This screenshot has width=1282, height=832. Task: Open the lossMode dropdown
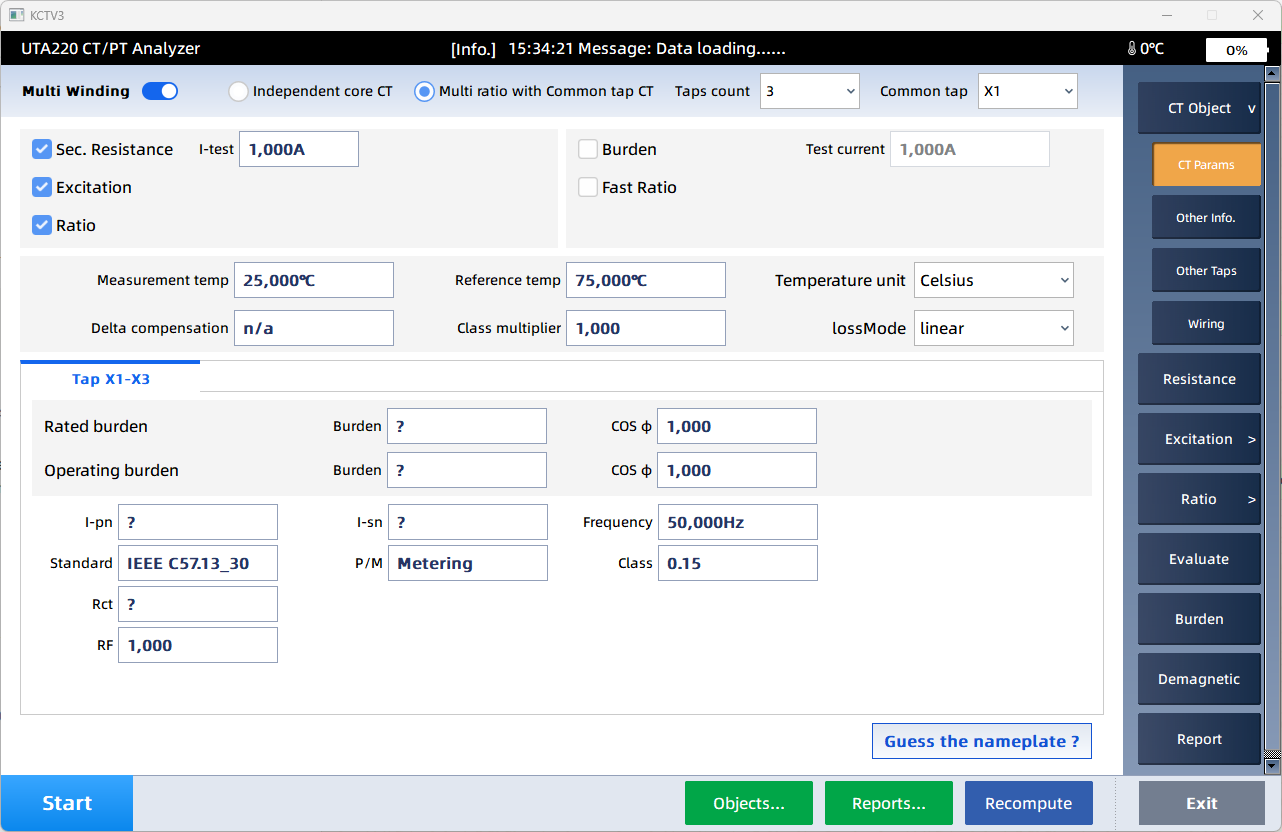pyautogui.click(x=994, y=328)
